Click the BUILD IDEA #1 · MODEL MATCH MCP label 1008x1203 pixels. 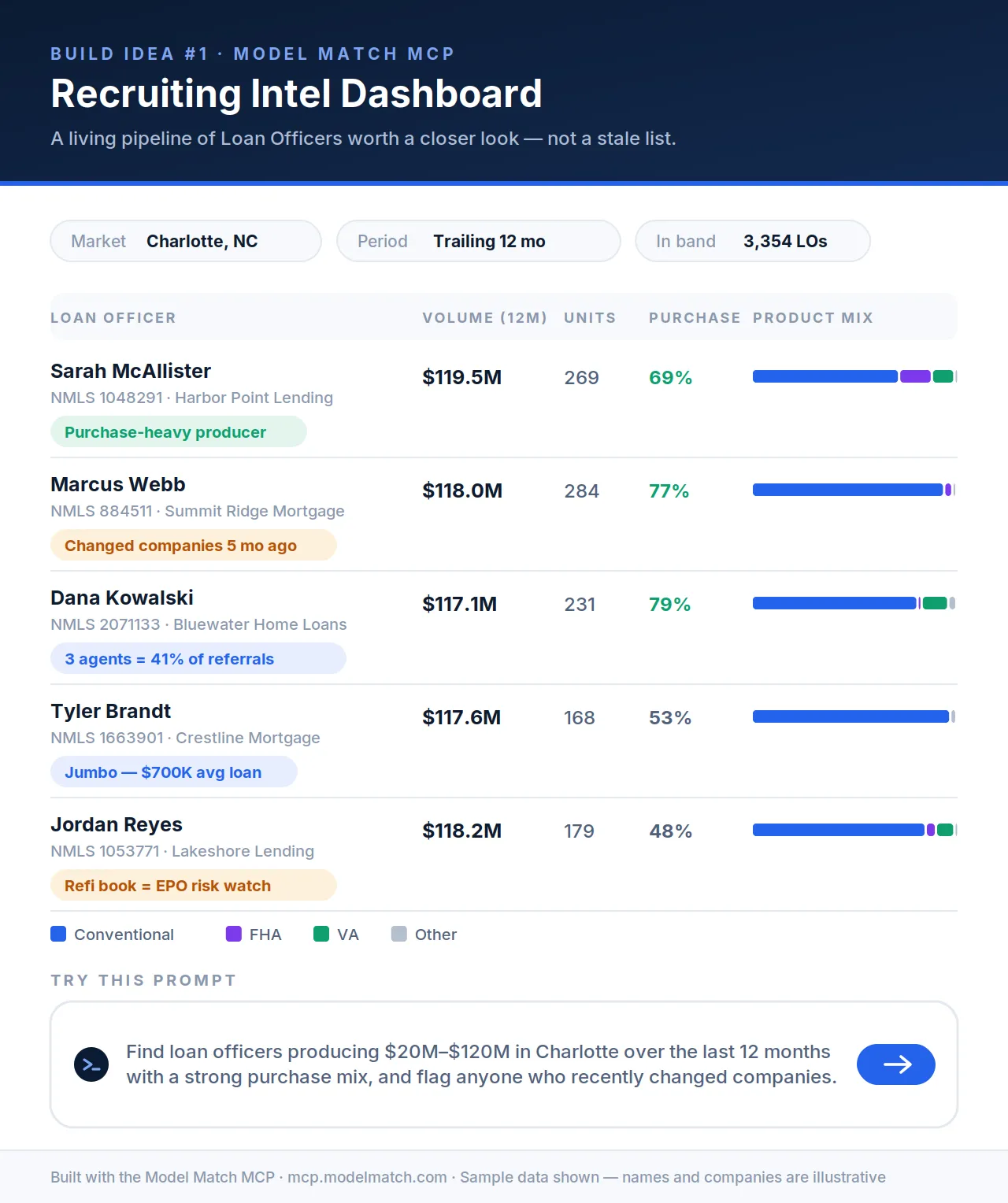pyautogui.click(x=253, y=54)
